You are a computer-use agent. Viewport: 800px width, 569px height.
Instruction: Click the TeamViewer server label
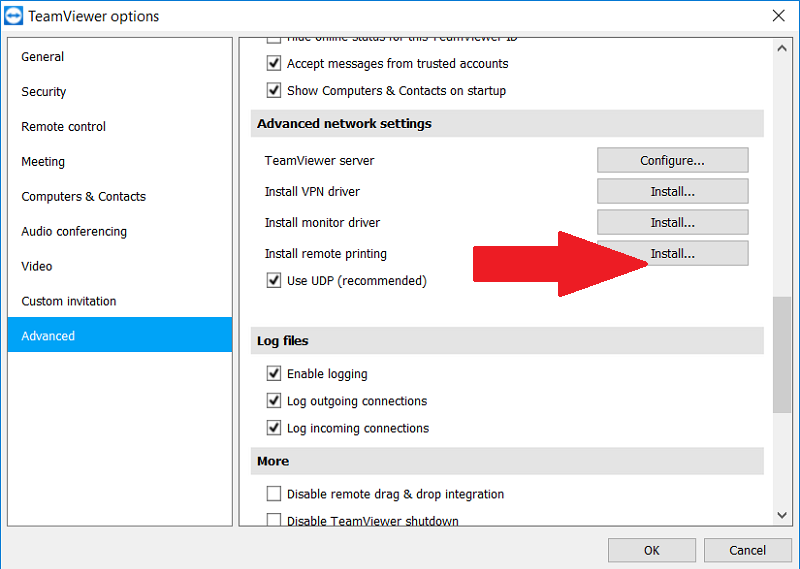(x=319, y=161)
